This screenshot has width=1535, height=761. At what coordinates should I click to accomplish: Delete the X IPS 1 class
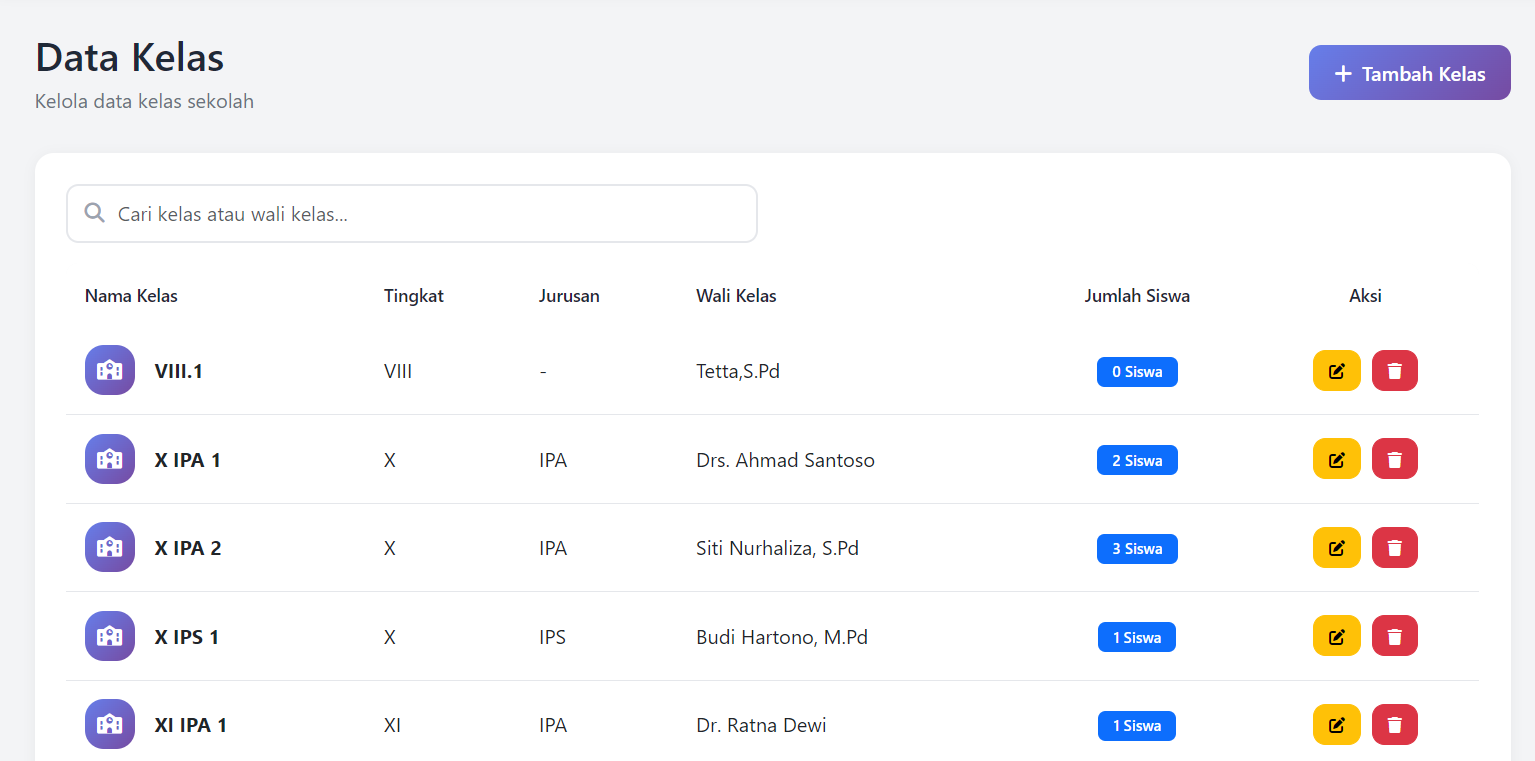1395,636
